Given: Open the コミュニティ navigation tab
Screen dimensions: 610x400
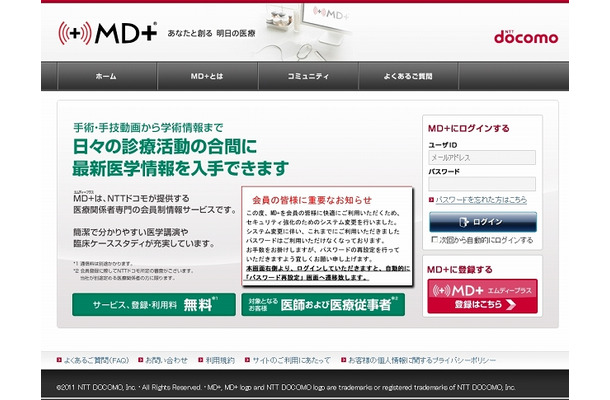Looking at the screenshot, I should coord(308,76).
